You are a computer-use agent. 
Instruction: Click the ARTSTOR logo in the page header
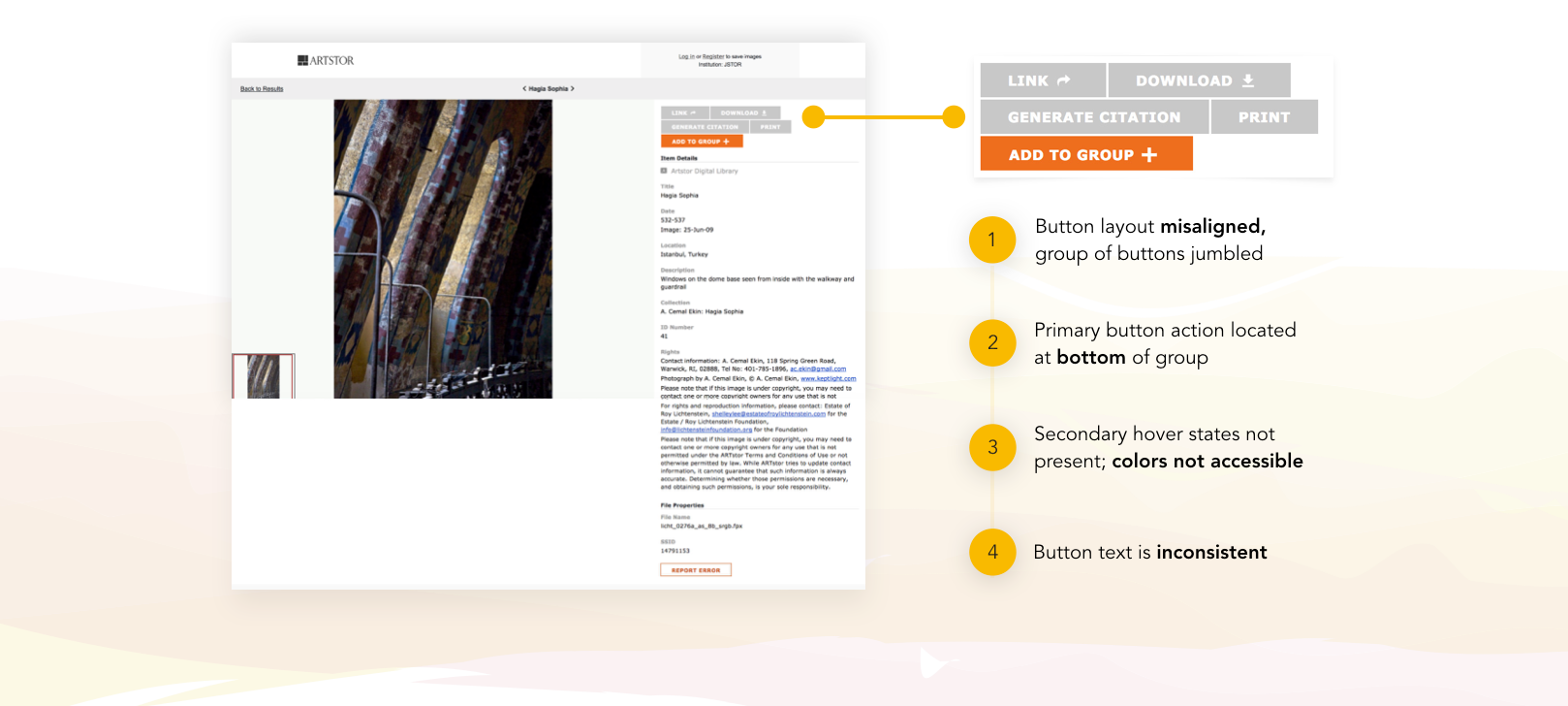tap(326, 60)
